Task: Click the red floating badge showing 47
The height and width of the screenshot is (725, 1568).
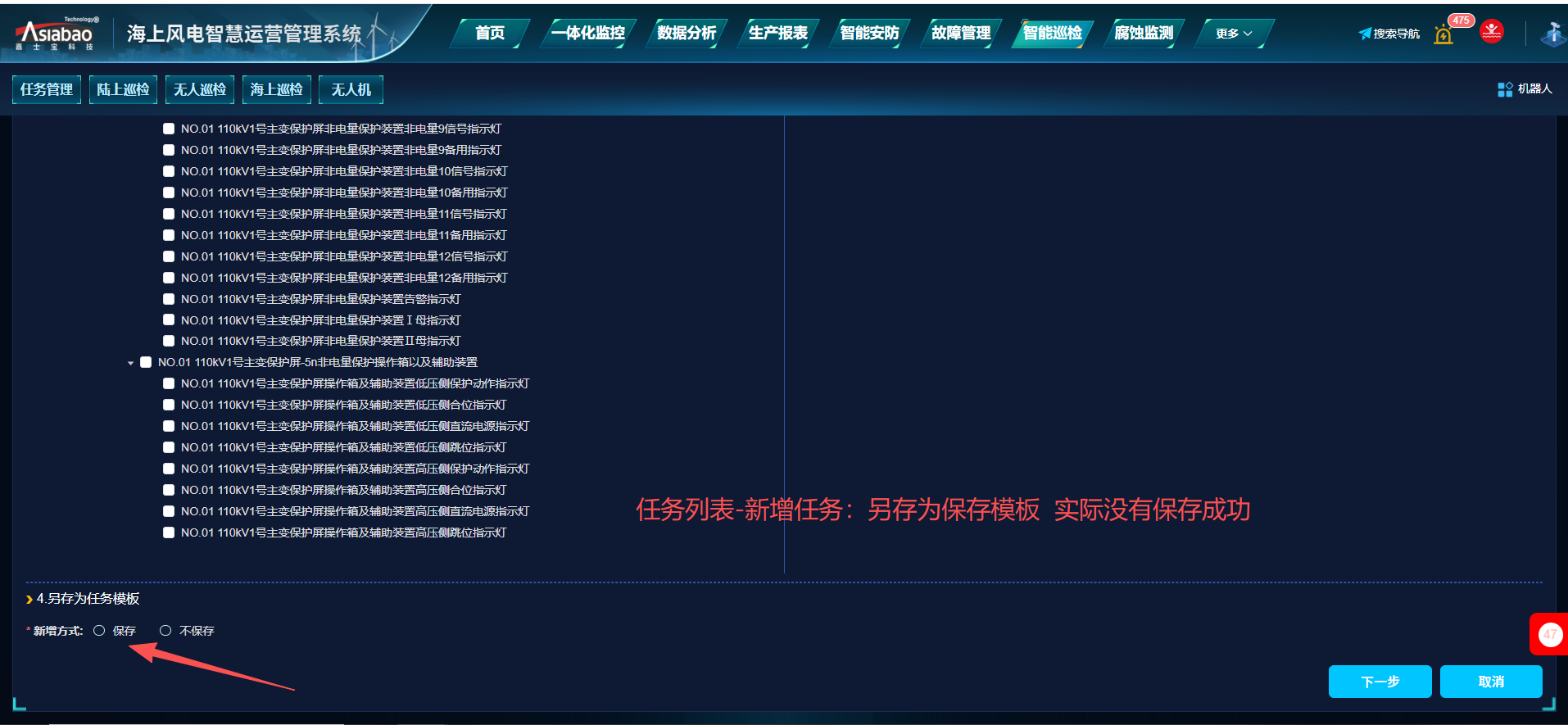Action: pyautogui.click(x=1549, y=634)
